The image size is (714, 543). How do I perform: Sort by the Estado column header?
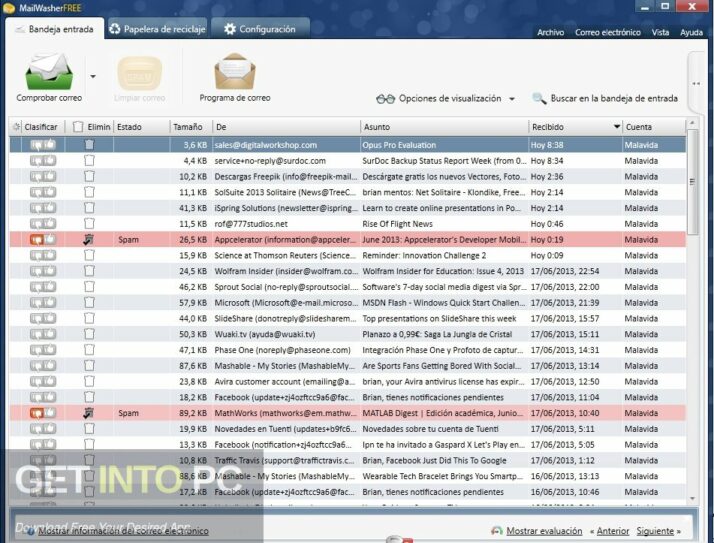pos(141,127)
